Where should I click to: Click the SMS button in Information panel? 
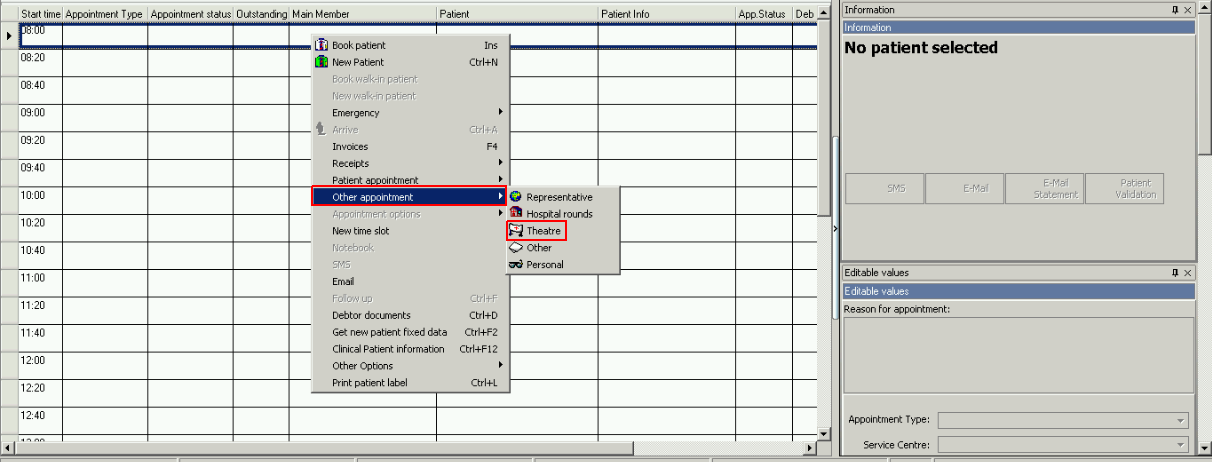point(885,188)
